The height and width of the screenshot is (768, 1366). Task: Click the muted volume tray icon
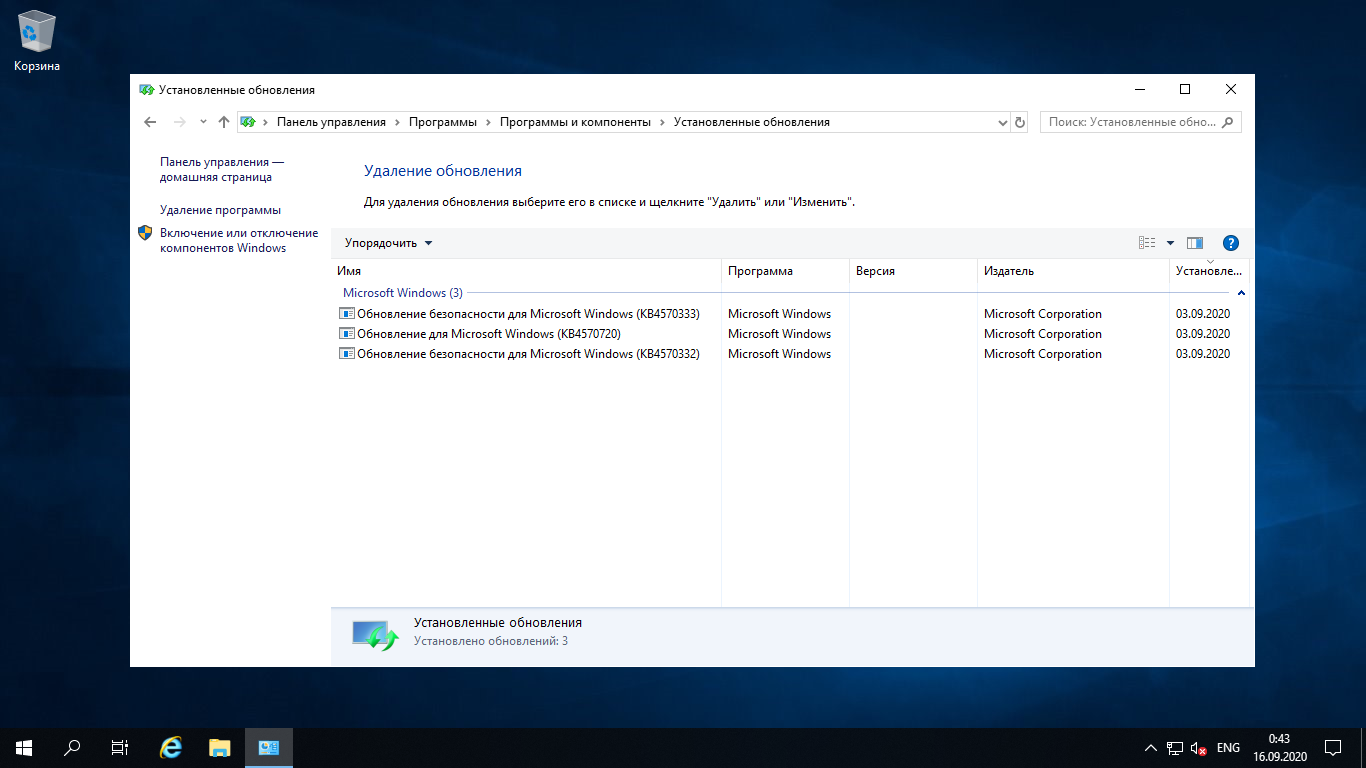tap(1199, 748)
